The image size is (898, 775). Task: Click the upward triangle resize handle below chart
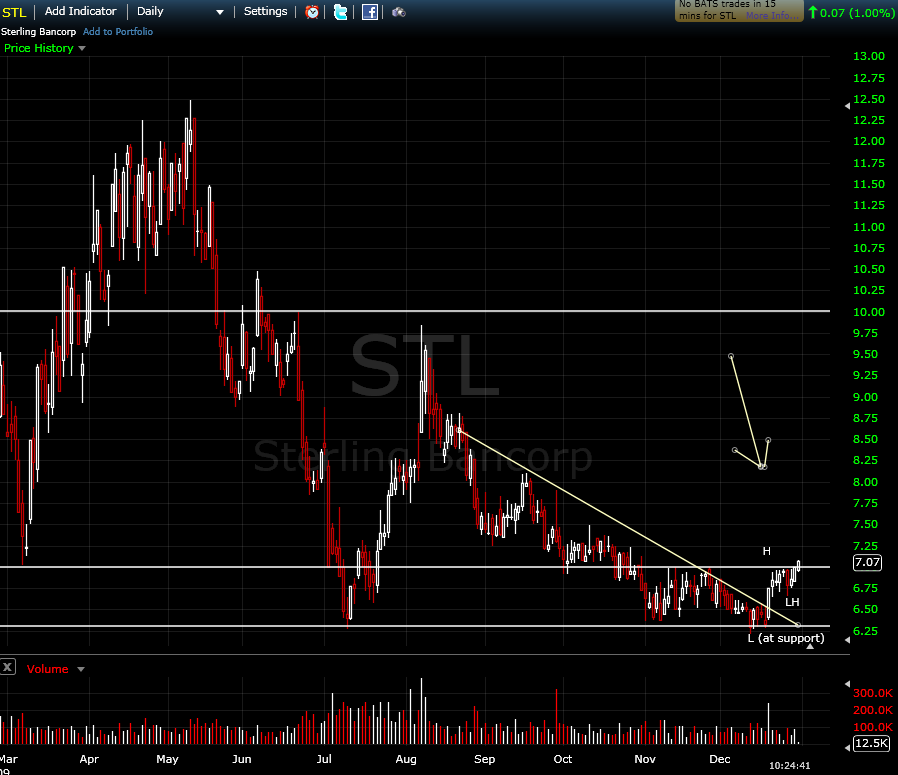(x=810, y=646)
